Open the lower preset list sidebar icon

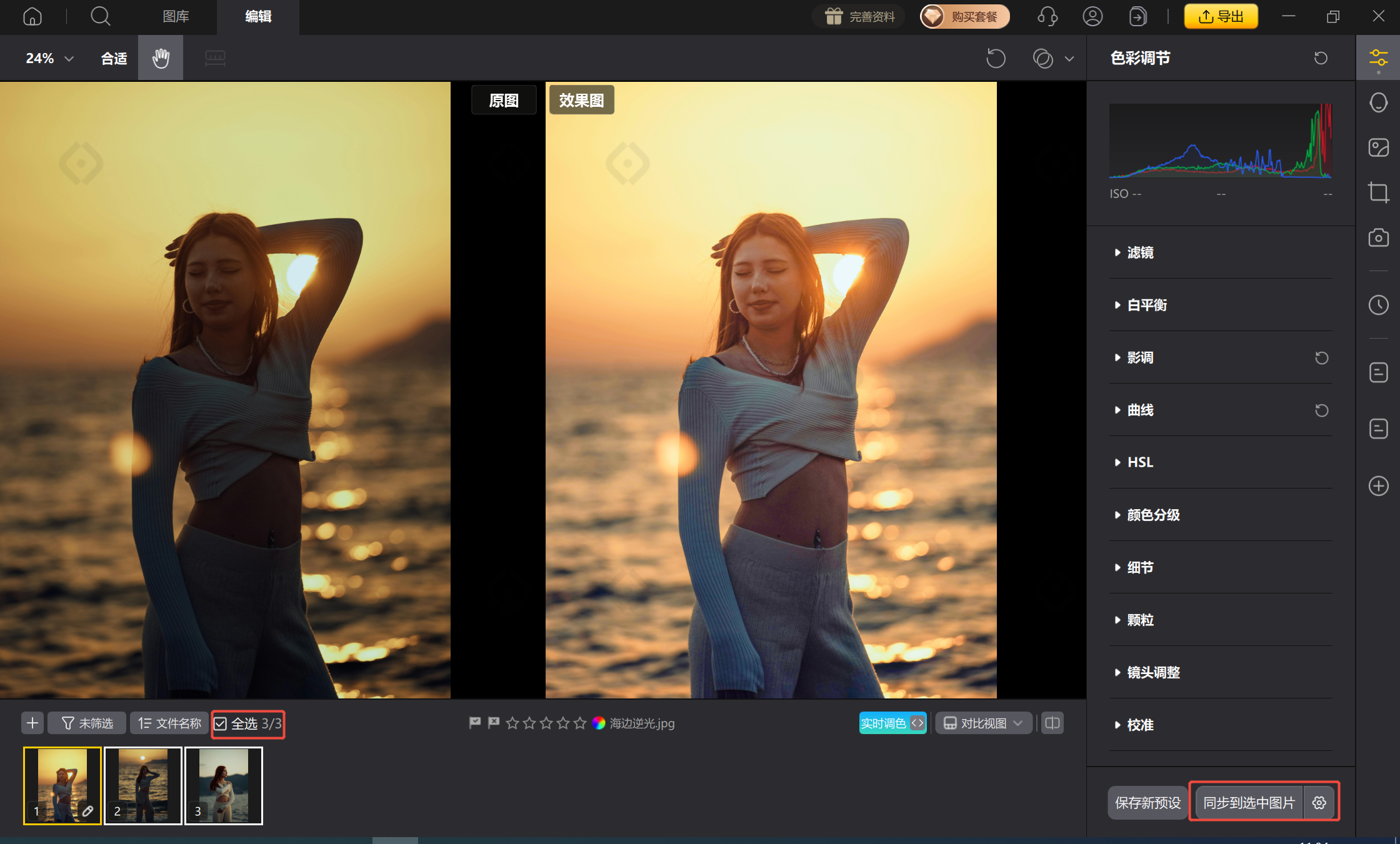click(x=1378, y=429)
